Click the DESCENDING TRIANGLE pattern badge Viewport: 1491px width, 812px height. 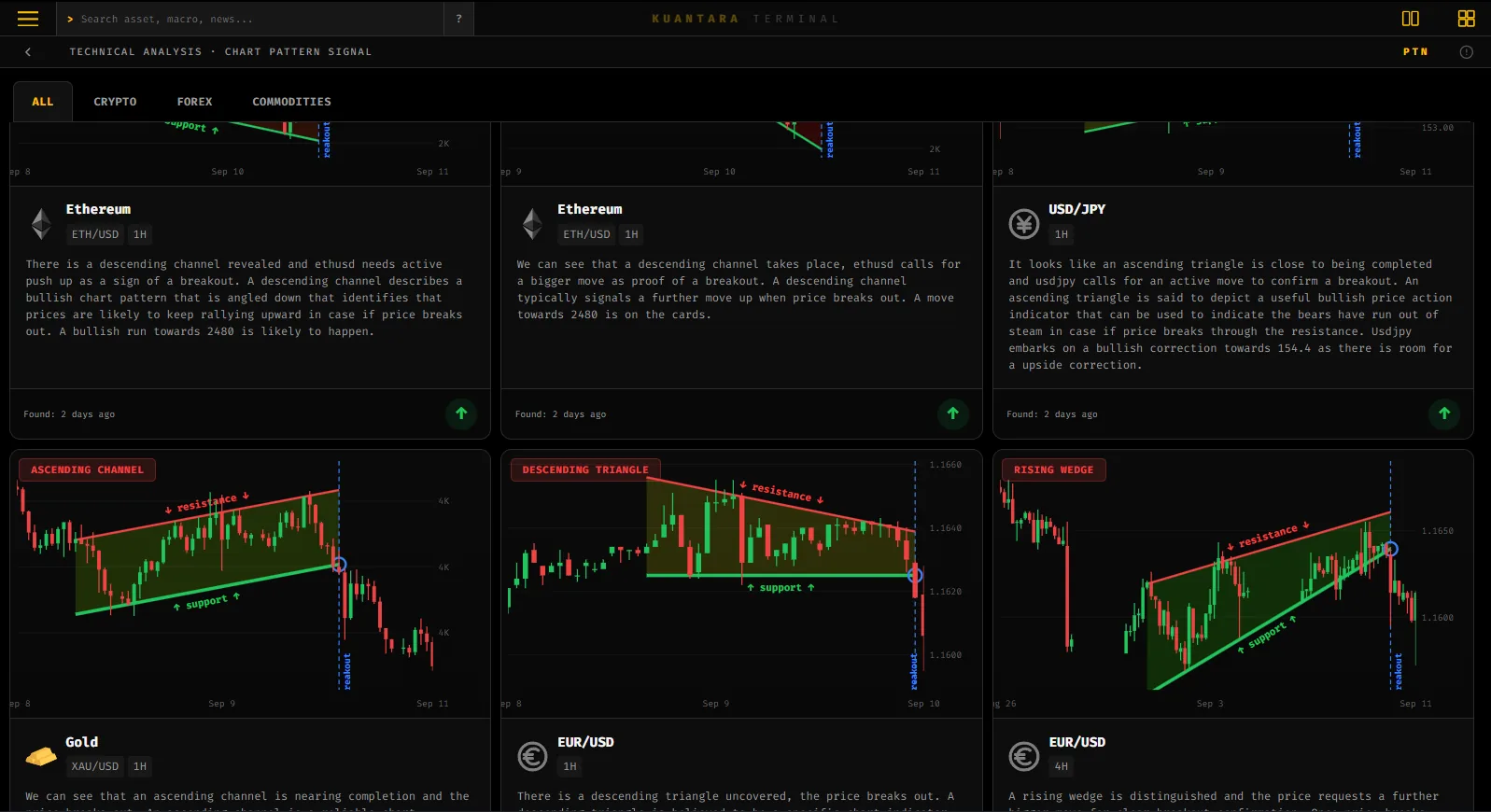click(585, 469)
